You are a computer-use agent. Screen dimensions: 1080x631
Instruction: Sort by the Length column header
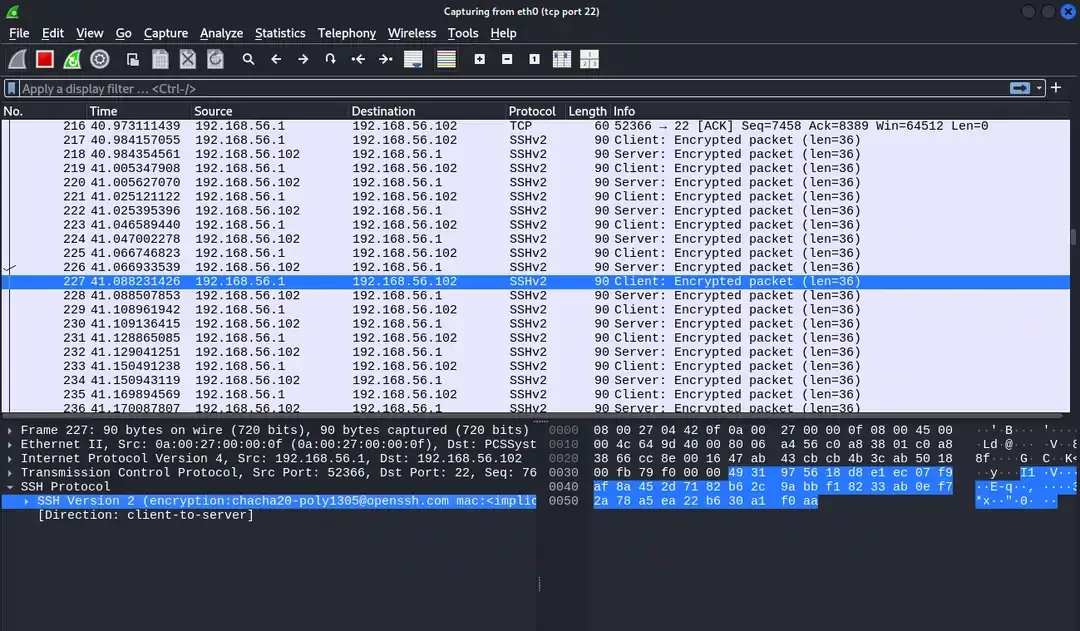click(588, 111)
